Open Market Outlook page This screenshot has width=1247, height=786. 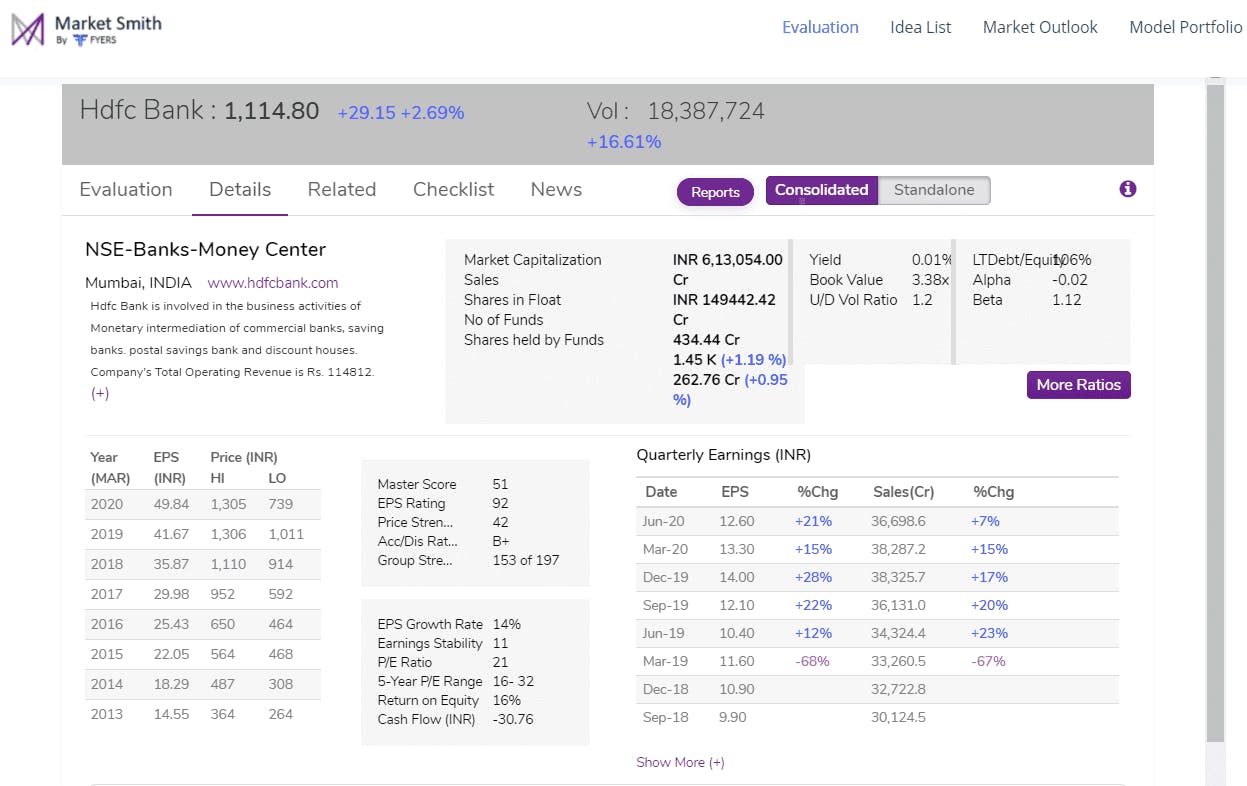coord(1040,27)
